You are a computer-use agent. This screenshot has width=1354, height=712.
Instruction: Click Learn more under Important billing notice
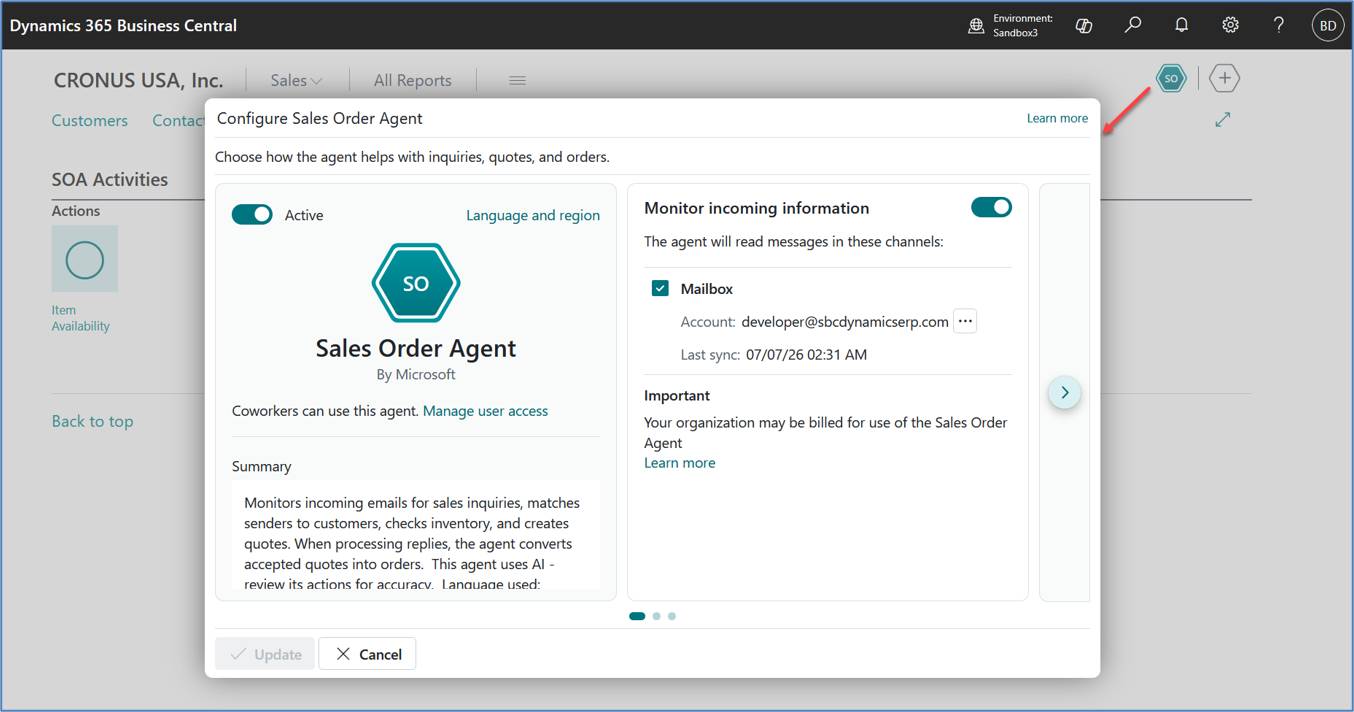coord(680,462)
